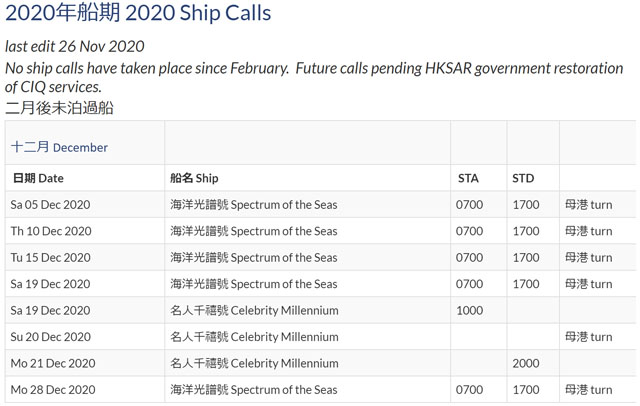The image size is (640, 406).
Task: Click the 'Sa 05 Dec 2020' date cell
Action: coord(51,204)
